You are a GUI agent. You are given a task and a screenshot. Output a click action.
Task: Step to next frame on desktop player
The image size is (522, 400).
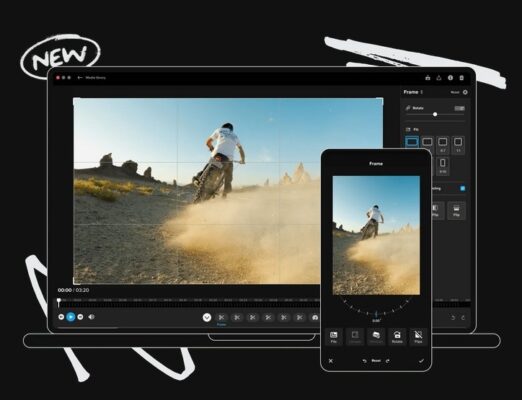(80, 317)
